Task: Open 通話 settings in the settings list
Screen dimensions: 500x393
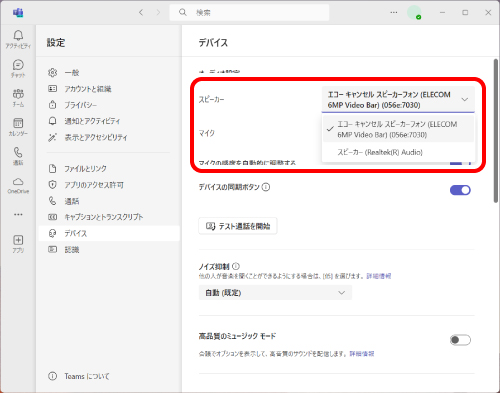Action: coord(109,201)
